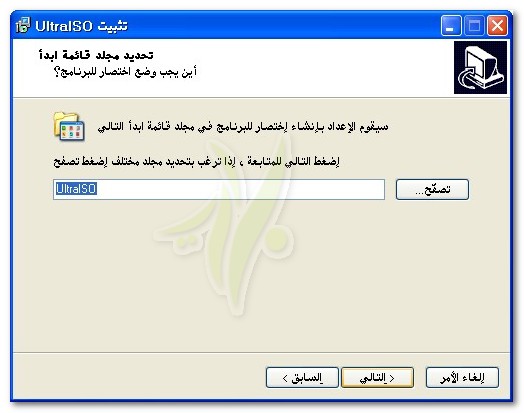524x413 pixels.
Task: Click the disabled maximize button
Action: point(474,25)
